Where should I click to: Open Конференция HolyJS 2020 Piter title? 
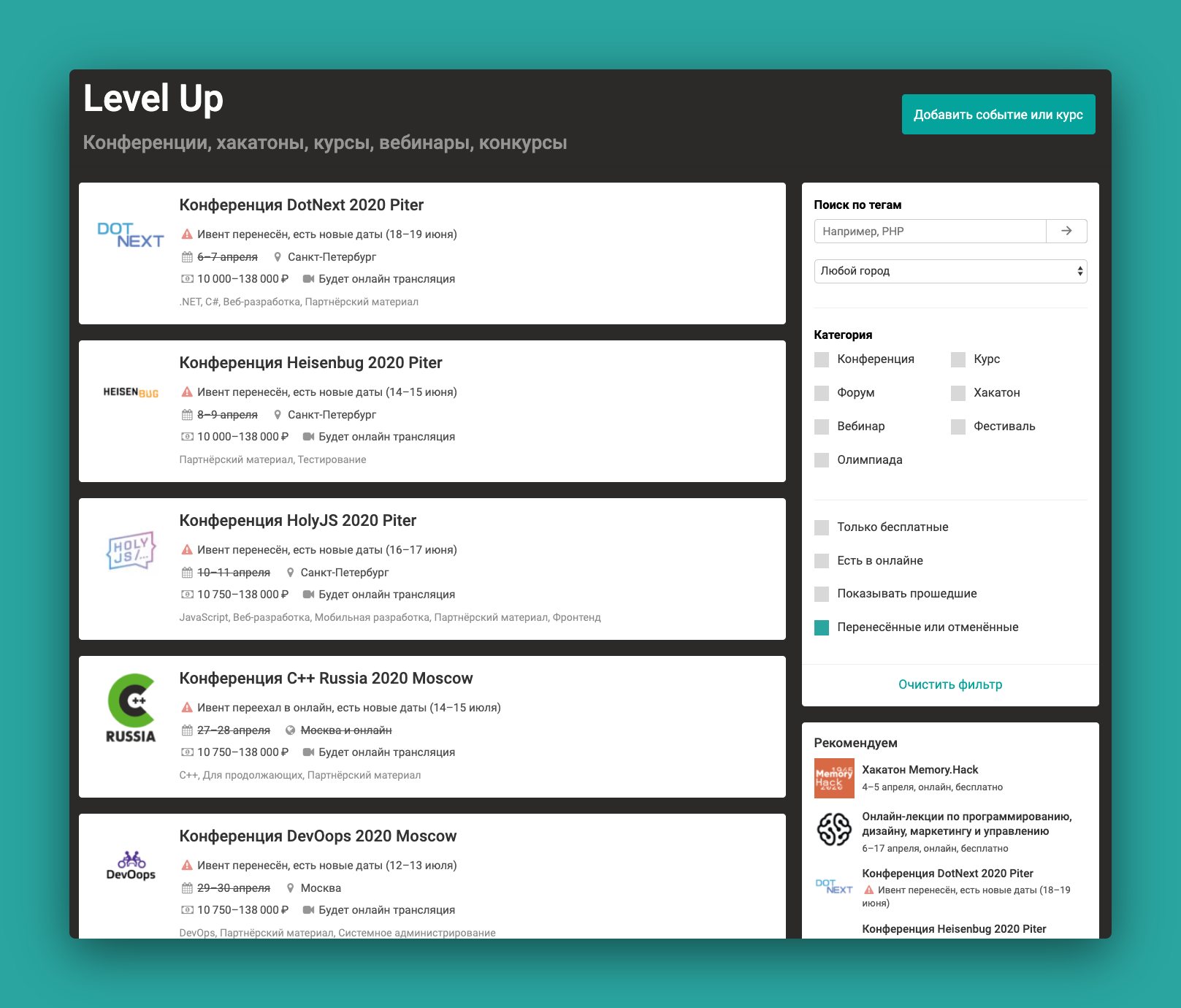298,520
